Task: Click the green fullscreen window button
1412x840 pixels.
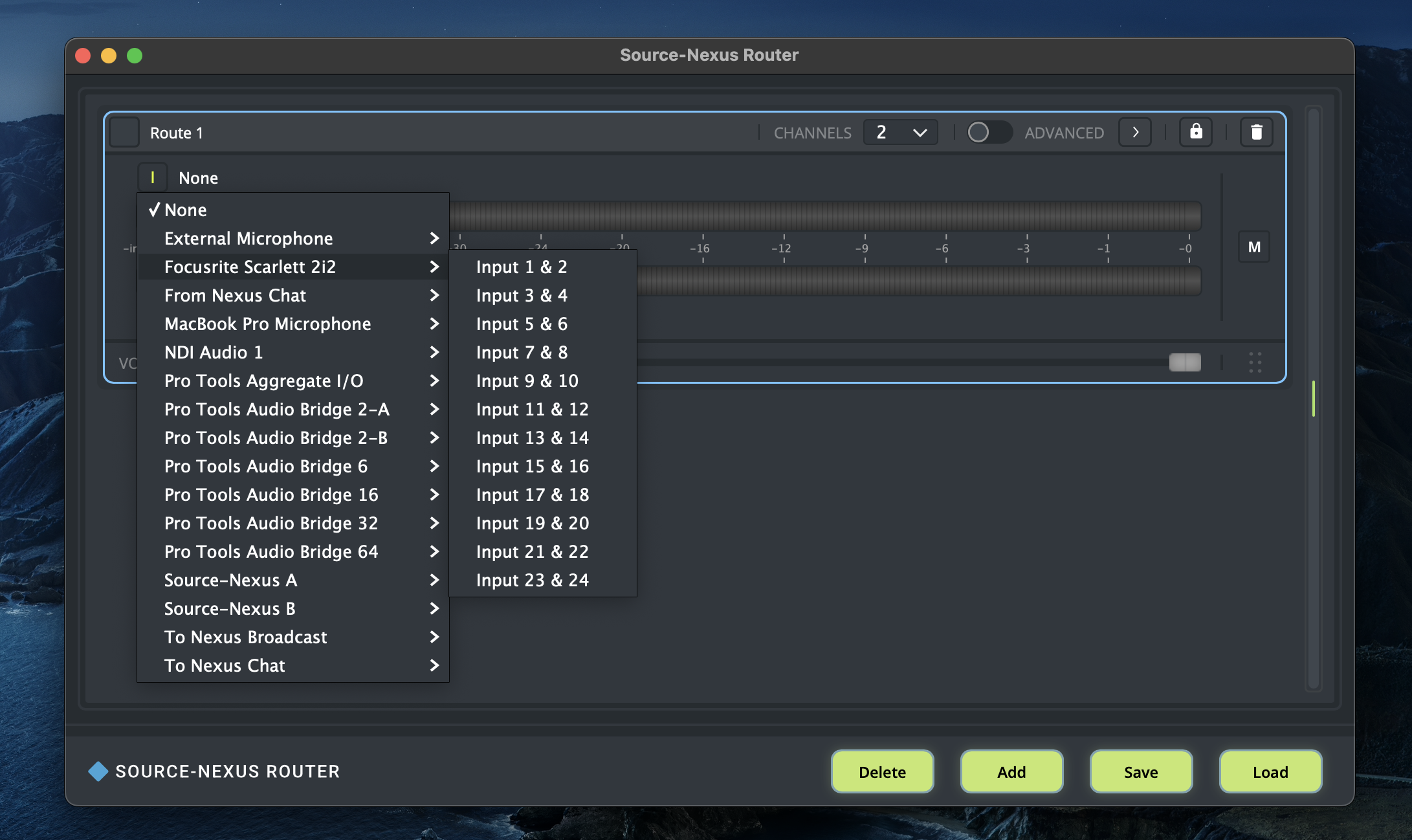Action: click(135, 56)
